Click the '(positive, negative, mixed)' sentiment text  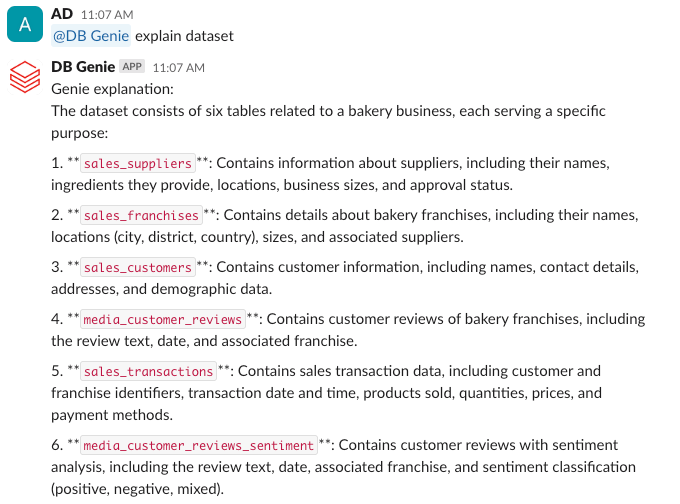(138, 489)
